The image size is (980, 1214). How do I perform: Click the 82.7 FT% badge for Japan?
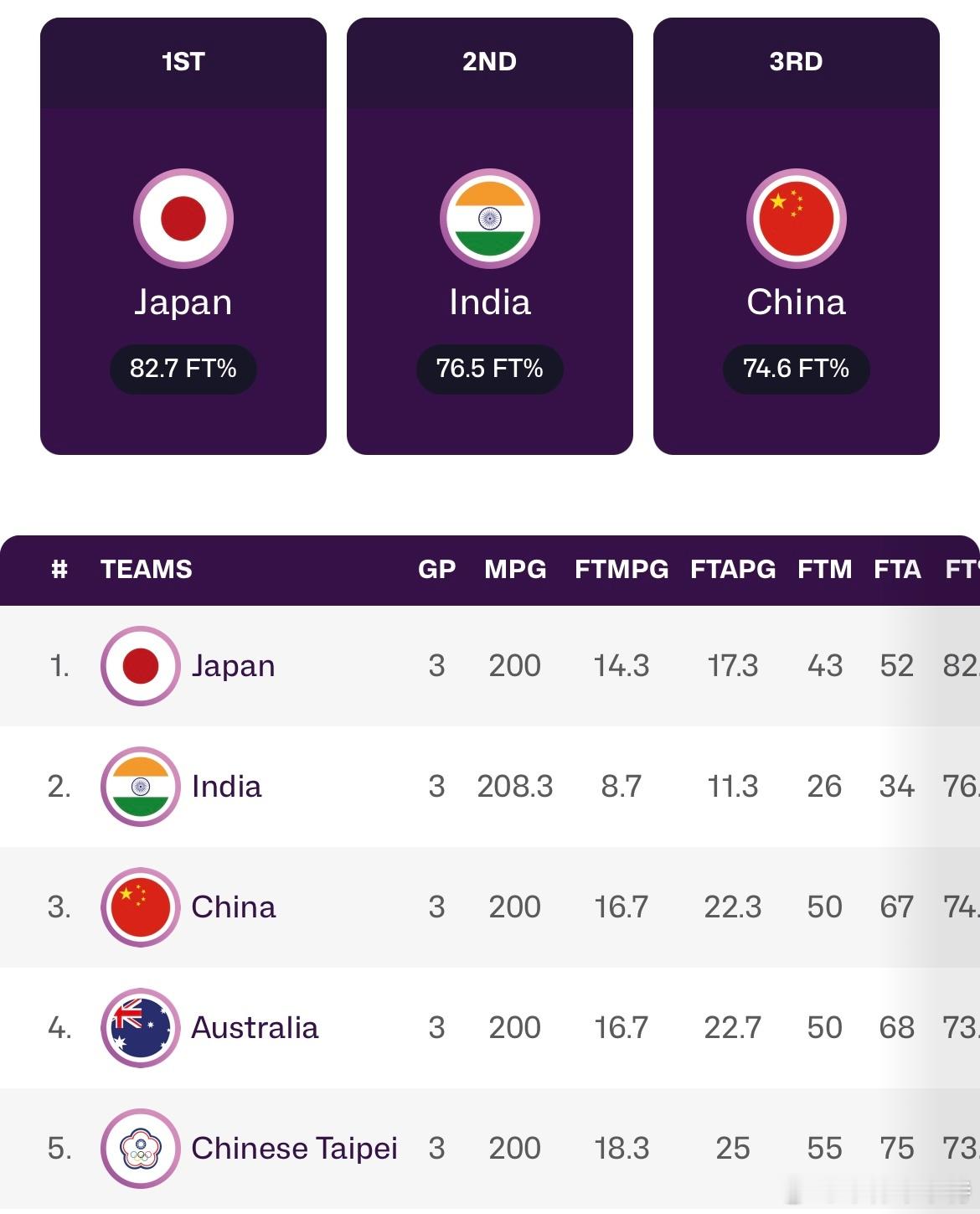pos(183,369)
